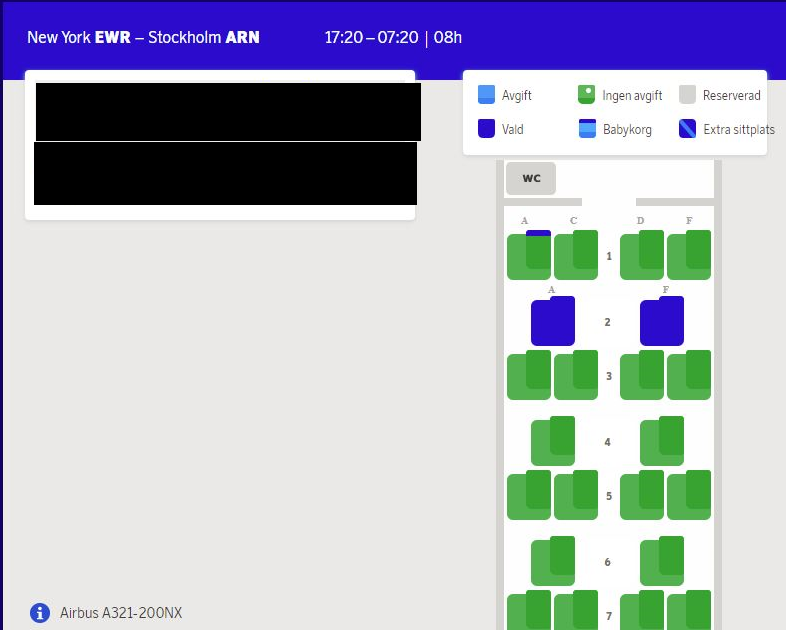Select seat 3F by the window
Image resolution: width=786 pixels, height=630 pixels.
[x=689, y=376]
